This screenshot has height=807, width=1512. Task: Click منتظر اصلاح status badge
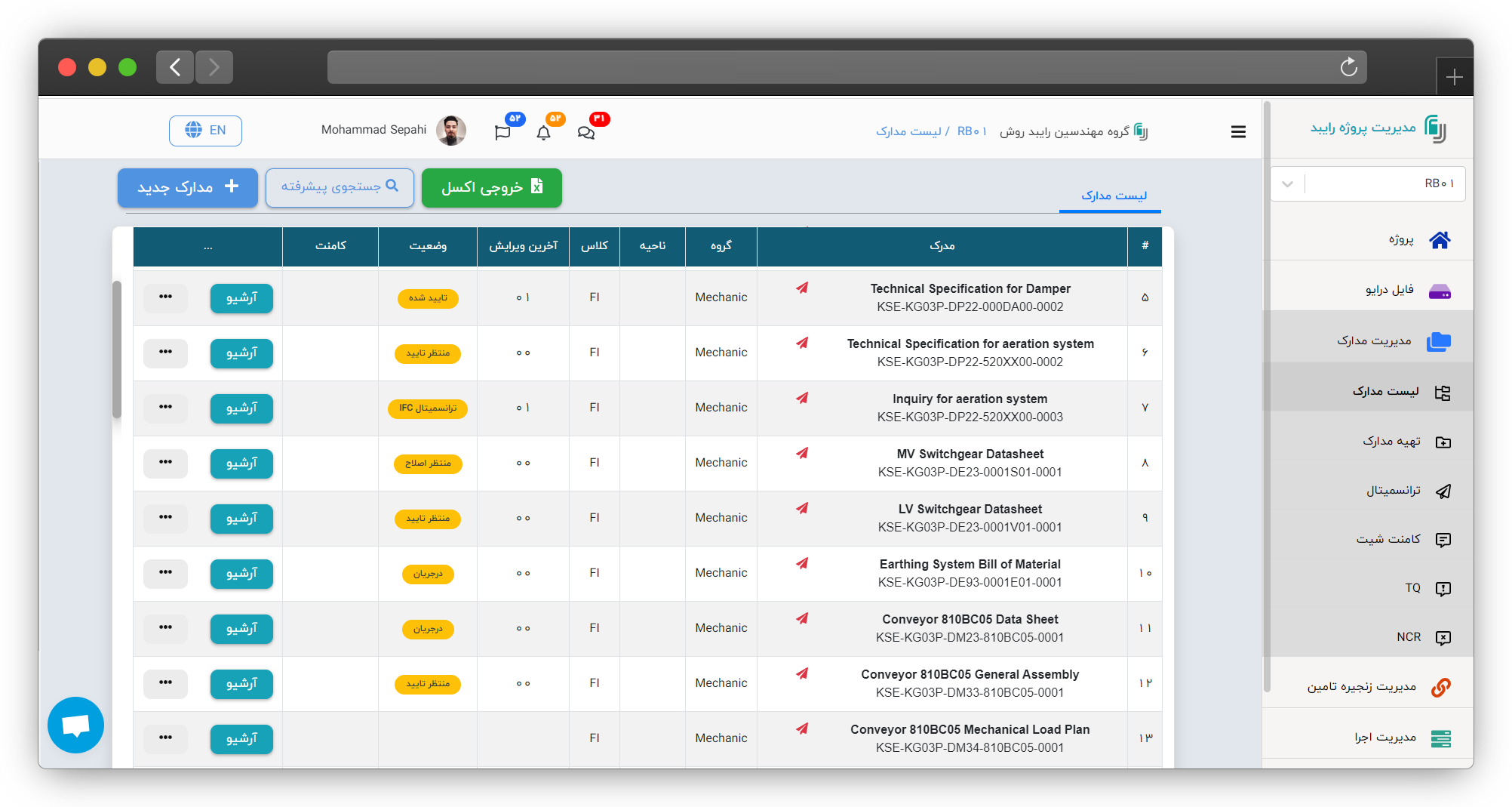point(428,464)
